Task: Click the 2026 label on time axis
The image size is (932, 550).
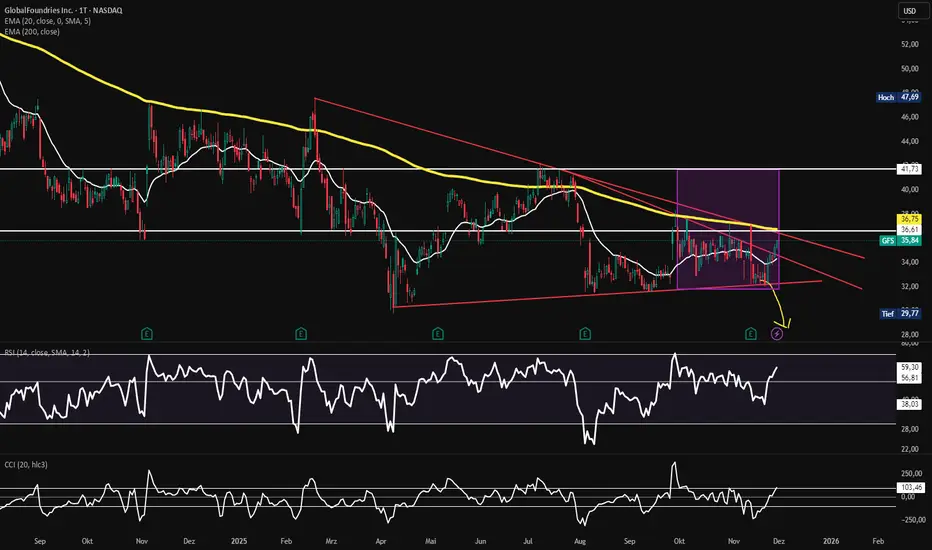Action: [831, 541]
